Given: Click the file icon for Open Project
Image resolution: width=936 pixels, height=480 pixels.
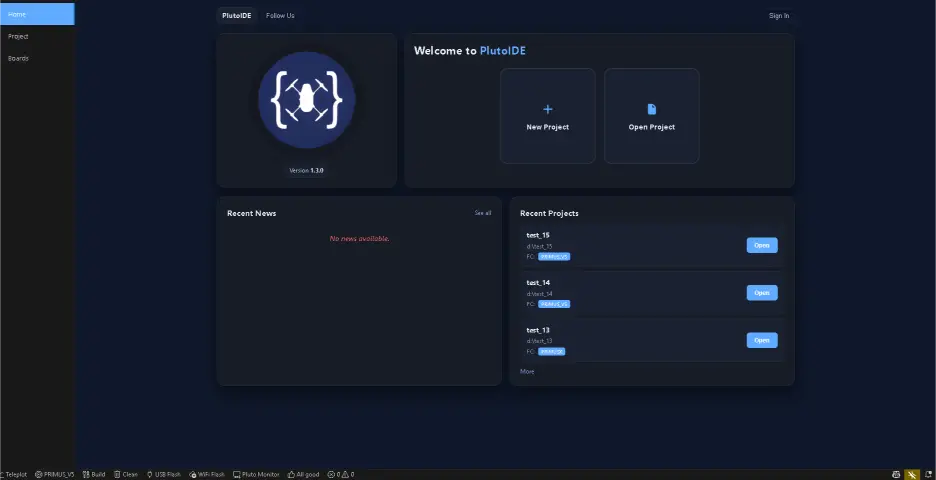Looking at the screenshot, I should tap(651, 109).
